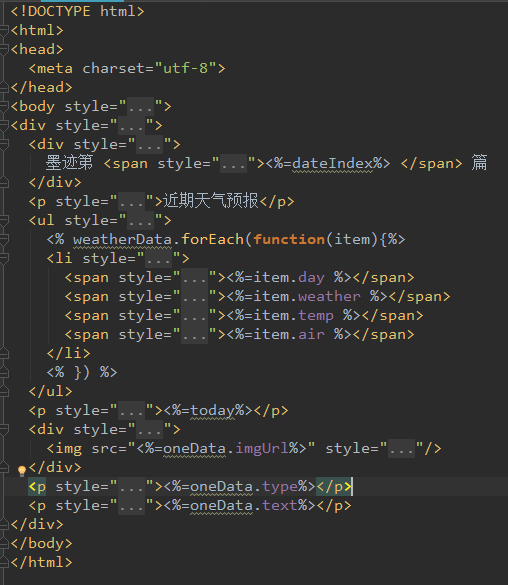Screen dimensions: 508x585
Task: Collapse the <li style> fold marker
Action: (x=3, y=258)
